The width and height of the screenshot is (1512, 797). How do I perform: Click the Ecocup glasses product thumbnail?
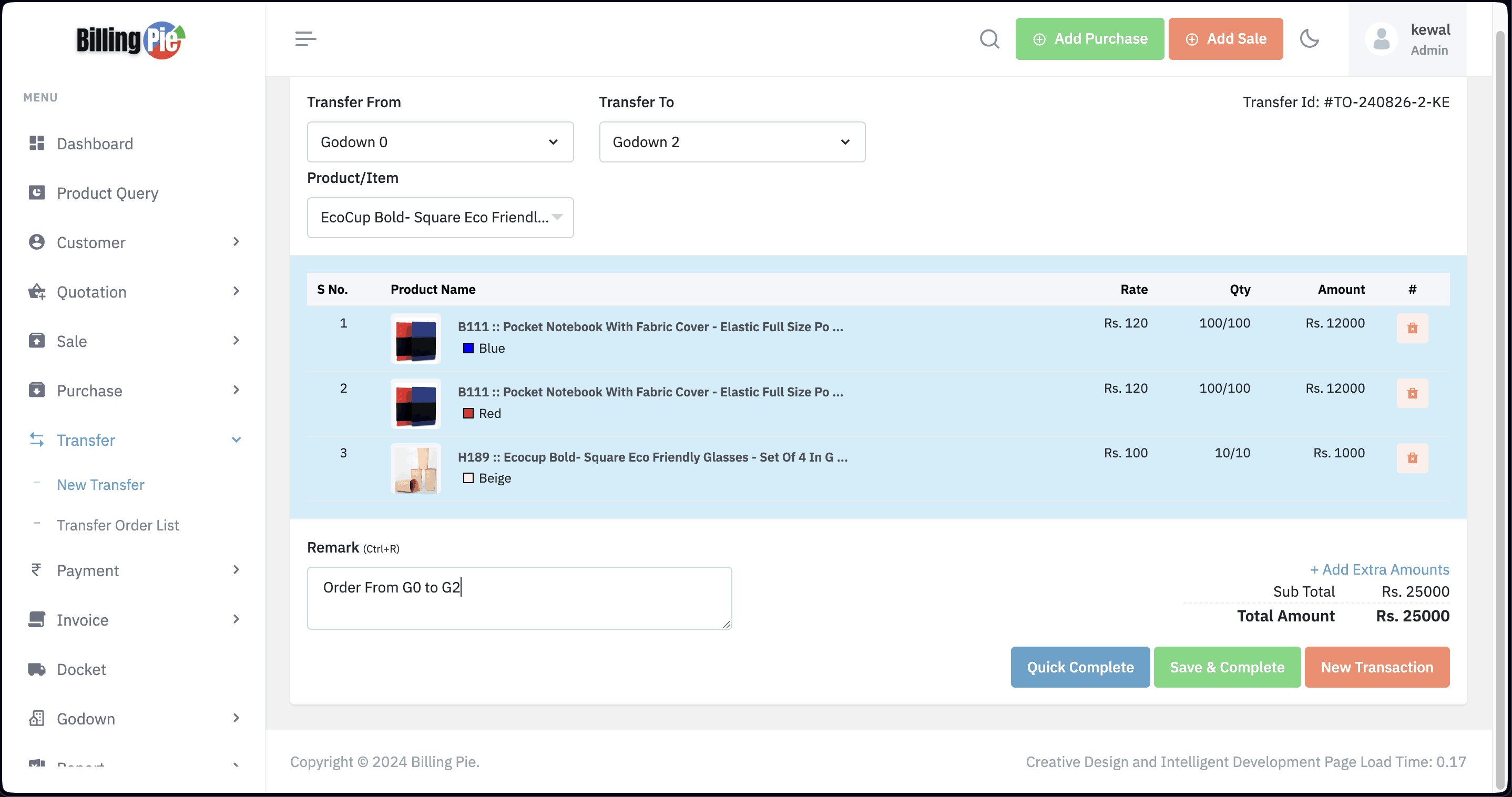pyautogui.click(x=415, y=468)
